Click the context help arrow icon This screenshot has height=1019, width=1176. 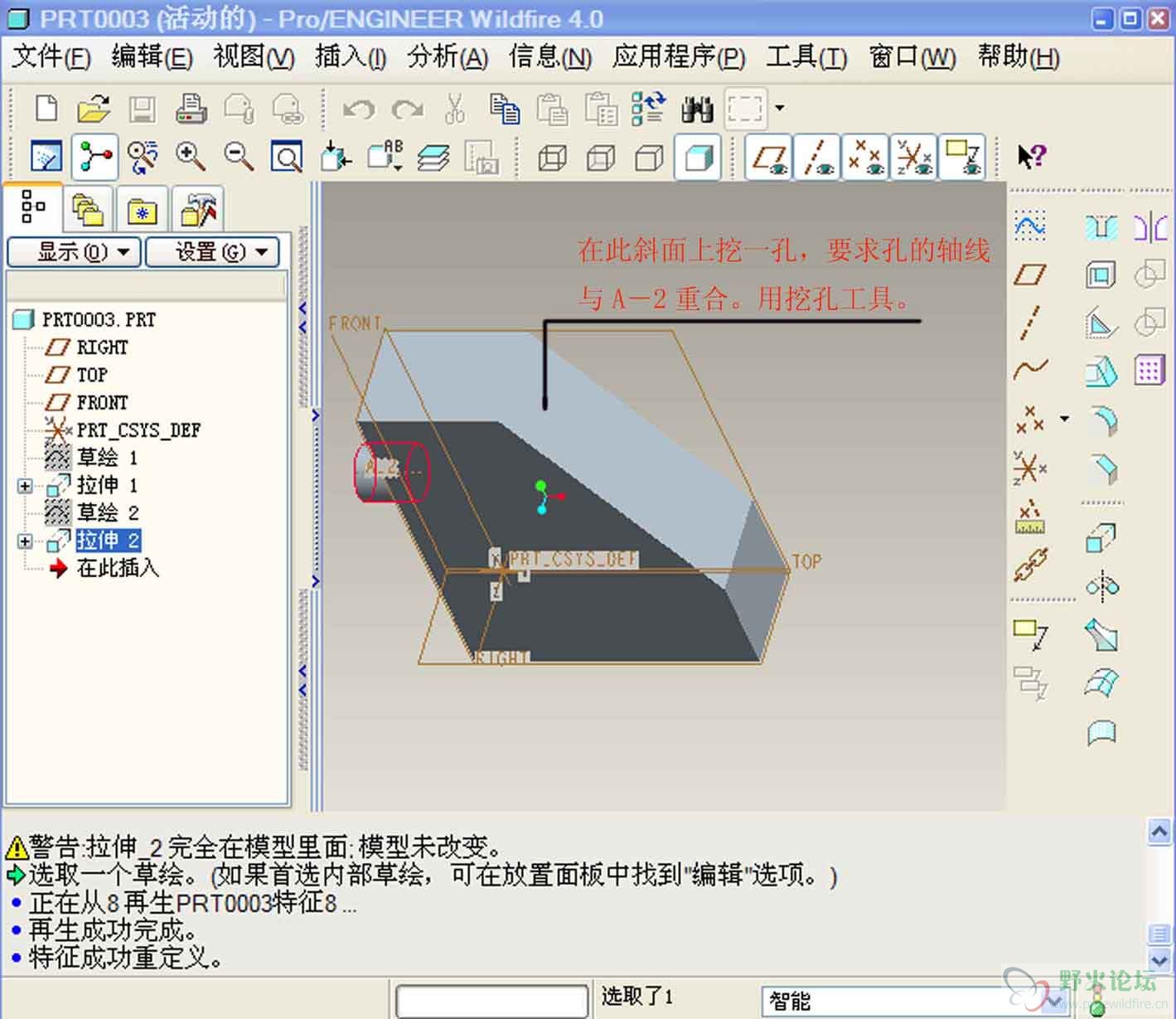point(1032,156)
